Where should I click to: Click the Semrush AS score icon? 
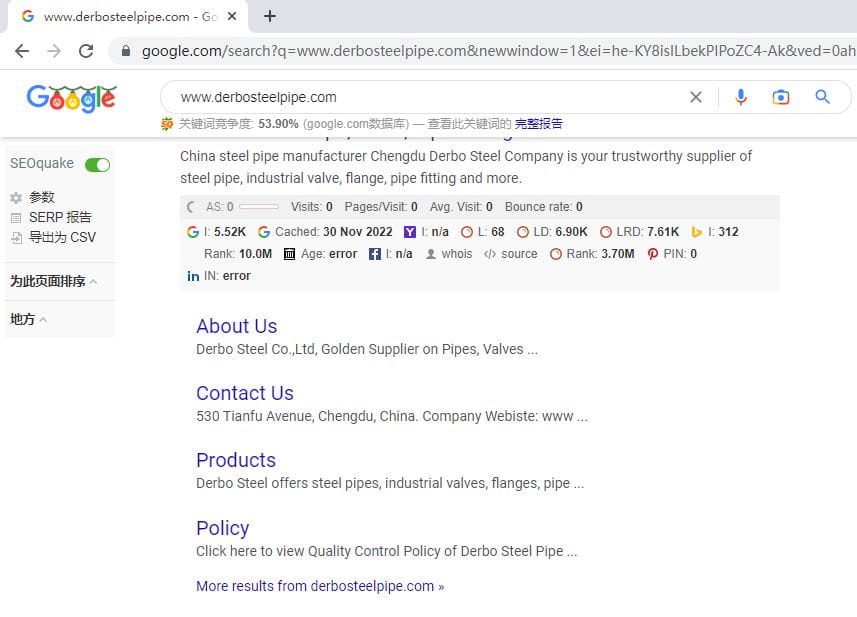191,207
